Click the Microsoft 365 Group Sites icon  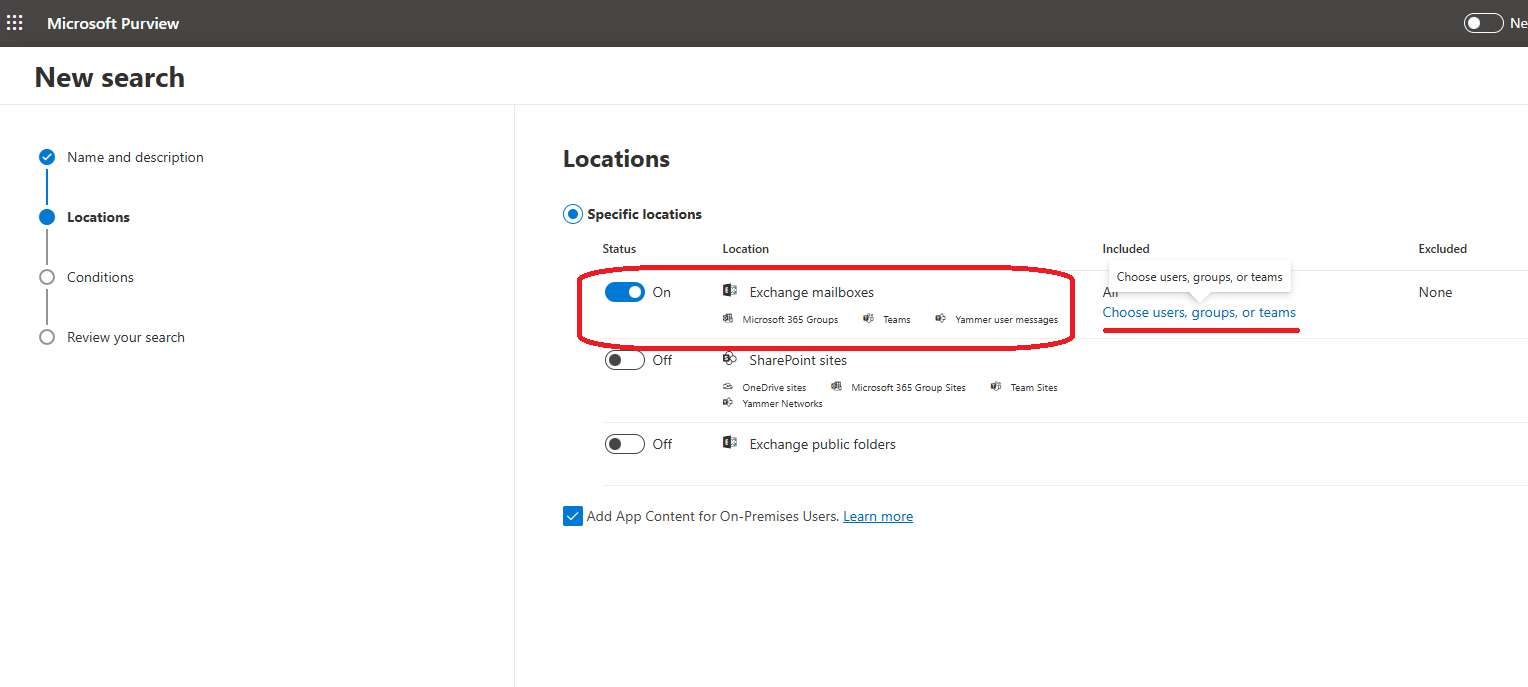(x=837, y=387)
